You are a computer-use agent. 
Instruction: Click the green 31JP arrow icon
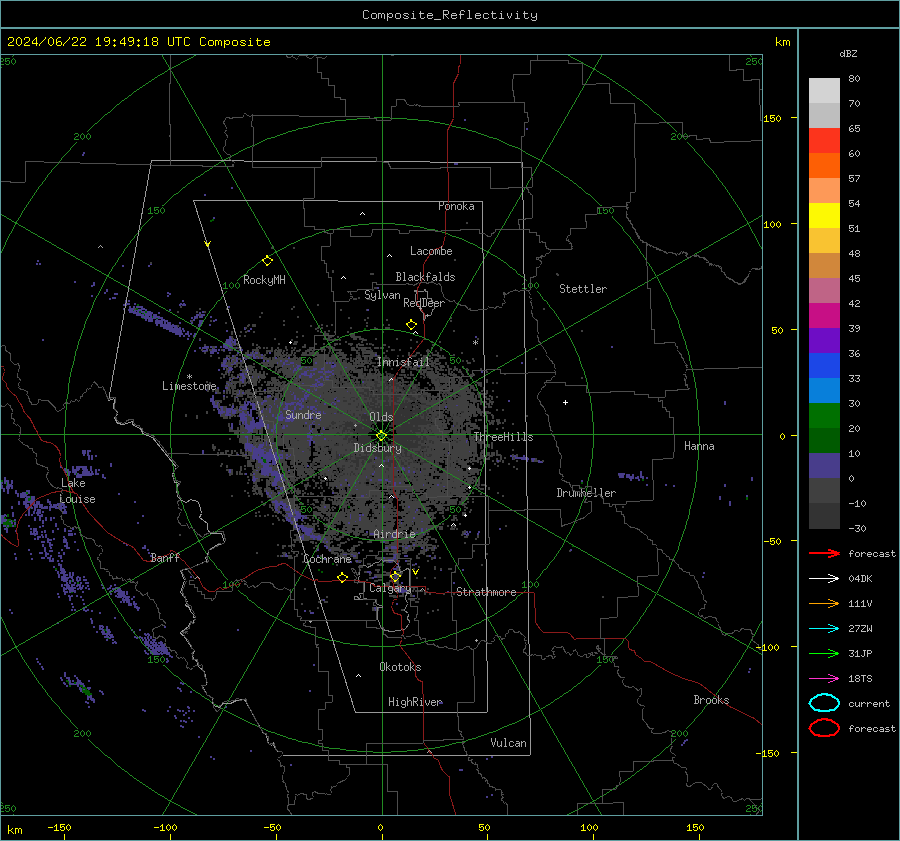824,653
